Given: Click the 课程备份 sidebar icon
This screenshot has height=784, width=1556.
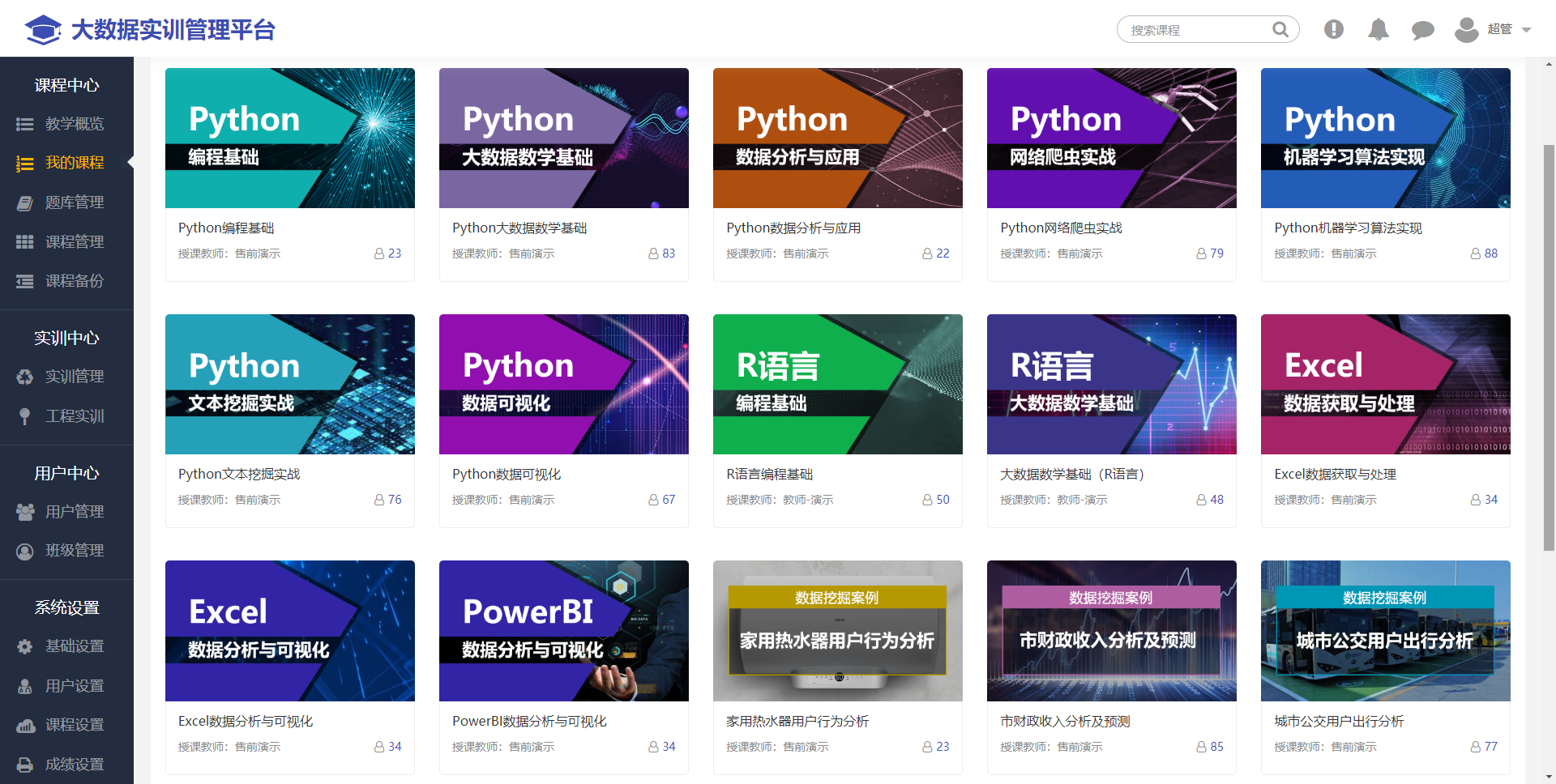Looking at the screenshot, I should pos(25,281).
